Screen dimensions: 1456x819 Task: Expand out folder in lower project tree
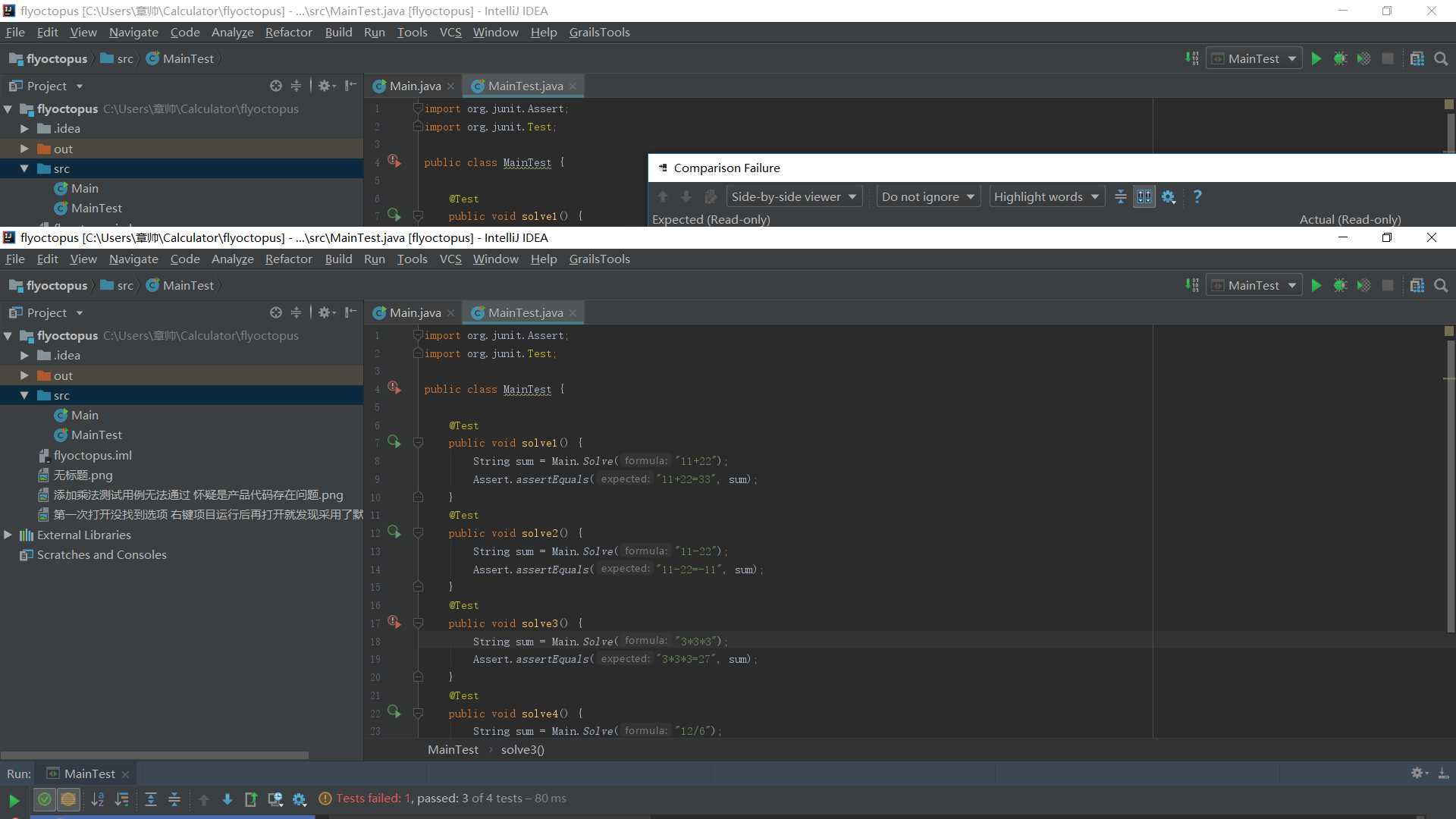point(24,375)
